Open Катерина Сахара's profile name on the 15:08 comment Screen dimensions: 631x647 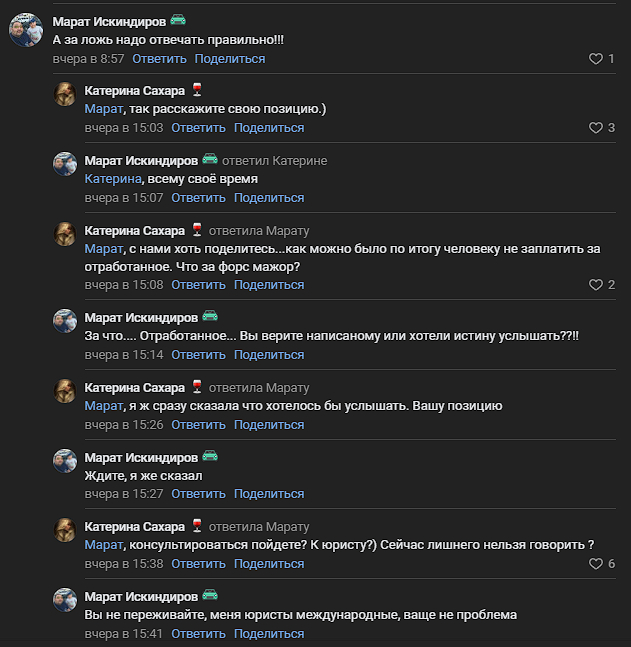[x=135, y=230]
